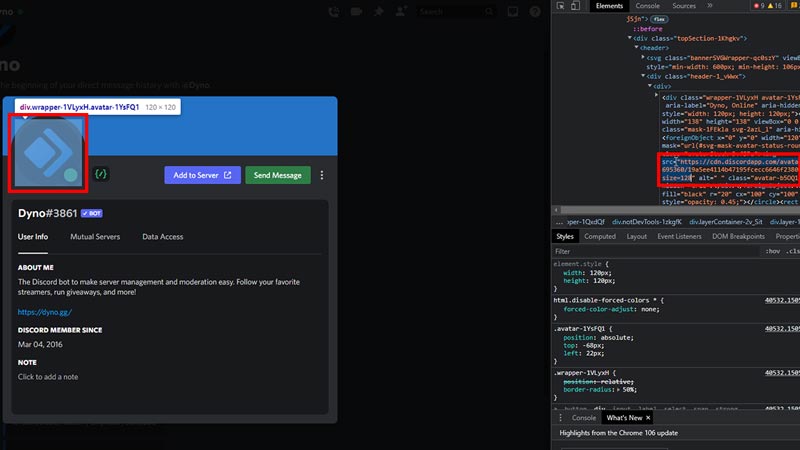Image resolution: width=800 pixels, height=450 pixels.
Task: Collapse the header-1_vWwx div node
Action: coord(643,76)
